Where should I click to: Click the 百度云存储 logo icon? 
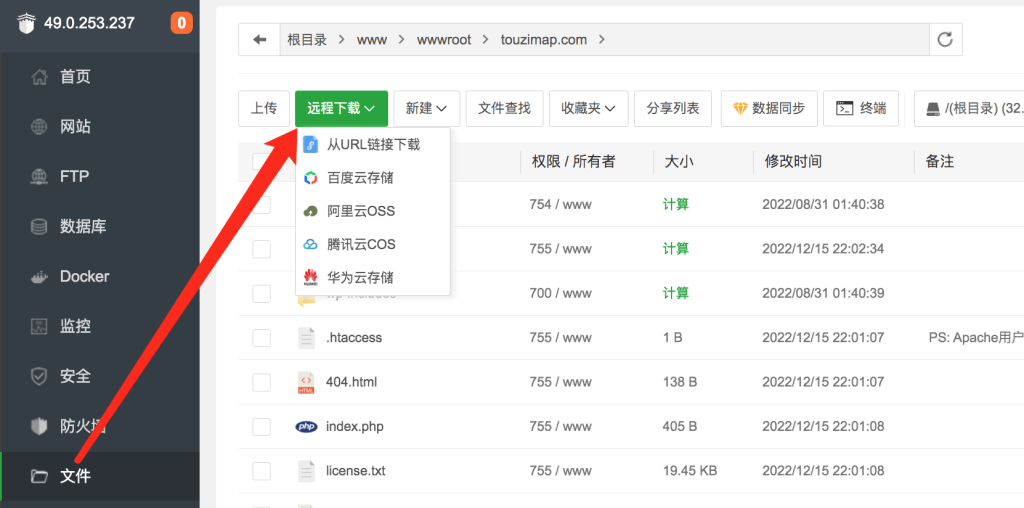click(x=311, y=178)
